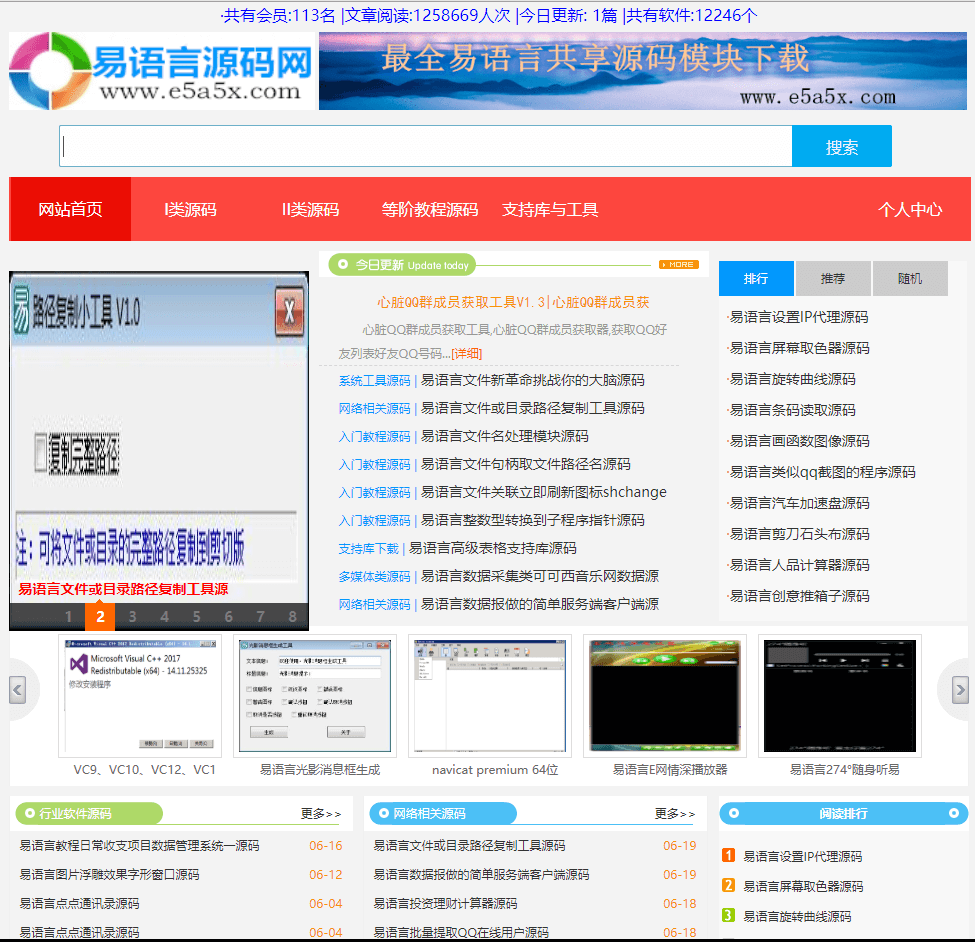The image size is (975, 942).
Task: Open the 个人中心 menu item
Action: pos(910,209)
